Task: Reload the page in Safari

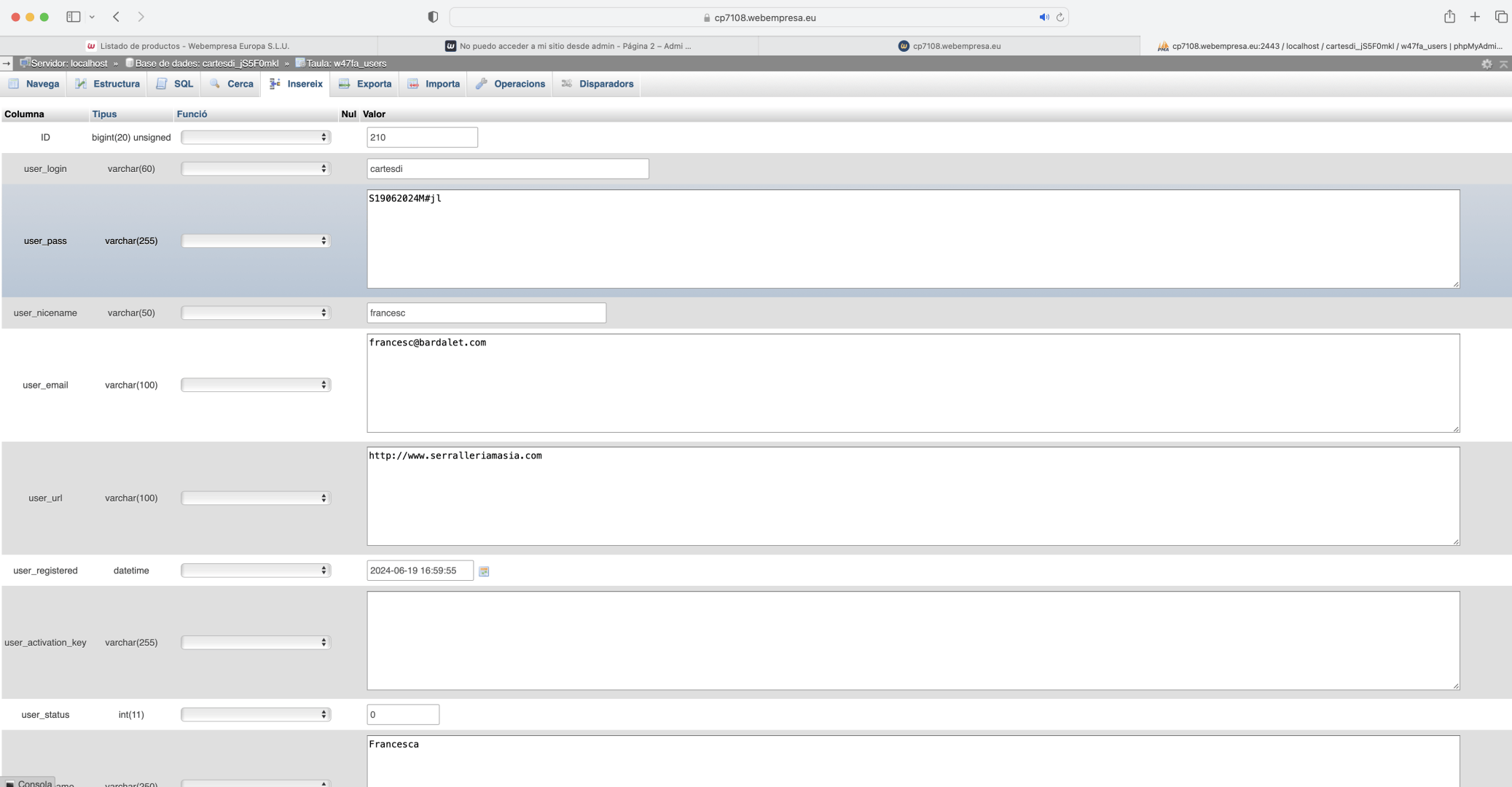Action: click(1060, 17)
